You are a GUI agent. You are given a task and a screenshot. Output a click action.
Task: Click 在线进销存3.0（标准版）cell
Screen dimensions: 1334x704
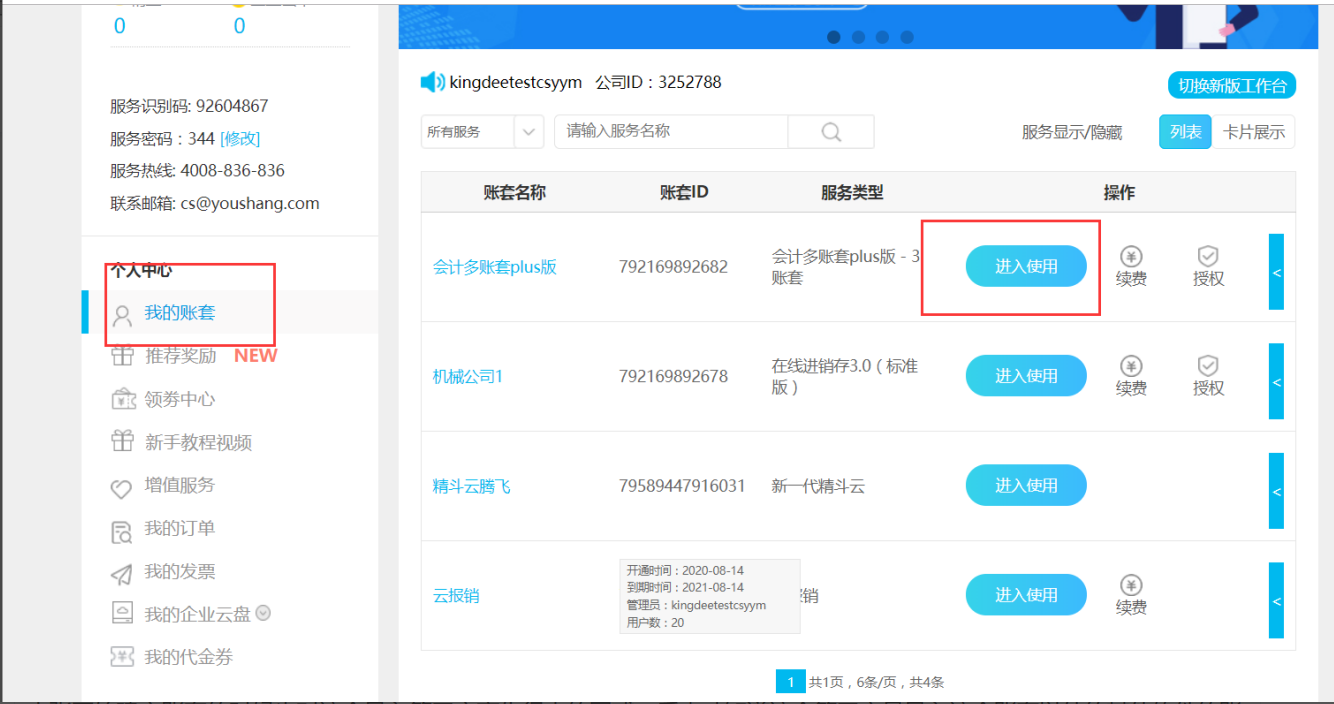[x=844, y=376]
